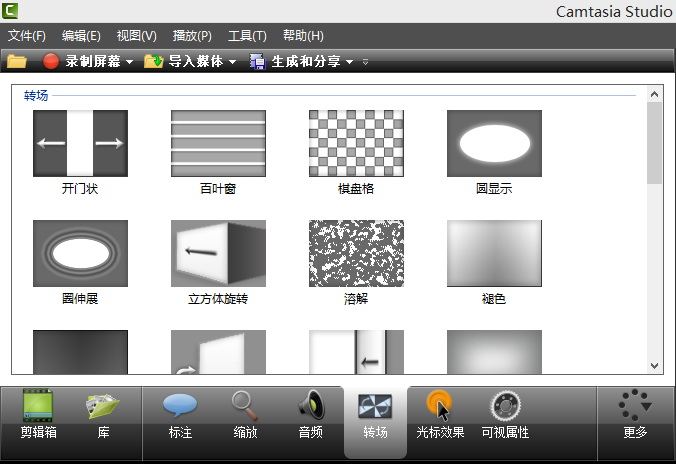Screen dimensions: 676x464
Task: Switch to the 转场 transitions tab
Action: pos(375,414)
